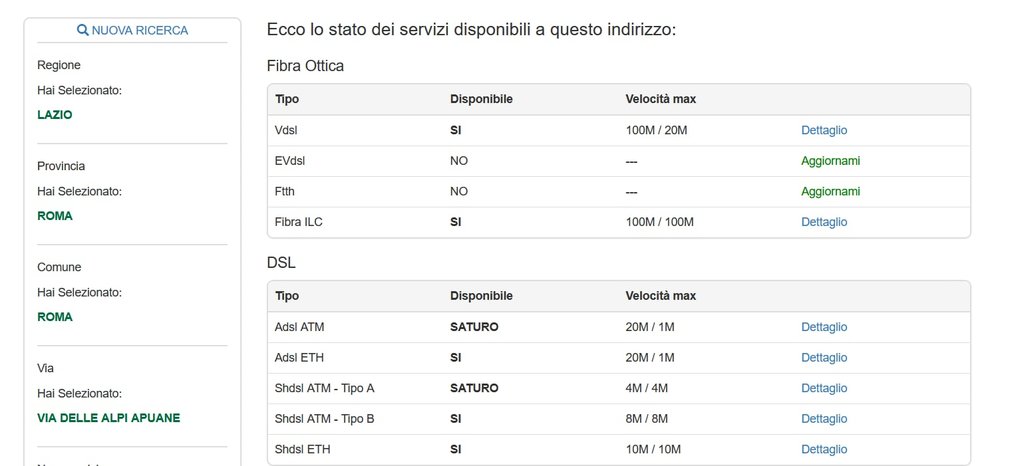Click the Disponibile header in the DSL table
This screenshot has width=1024, height=466.
click(481, 296)
